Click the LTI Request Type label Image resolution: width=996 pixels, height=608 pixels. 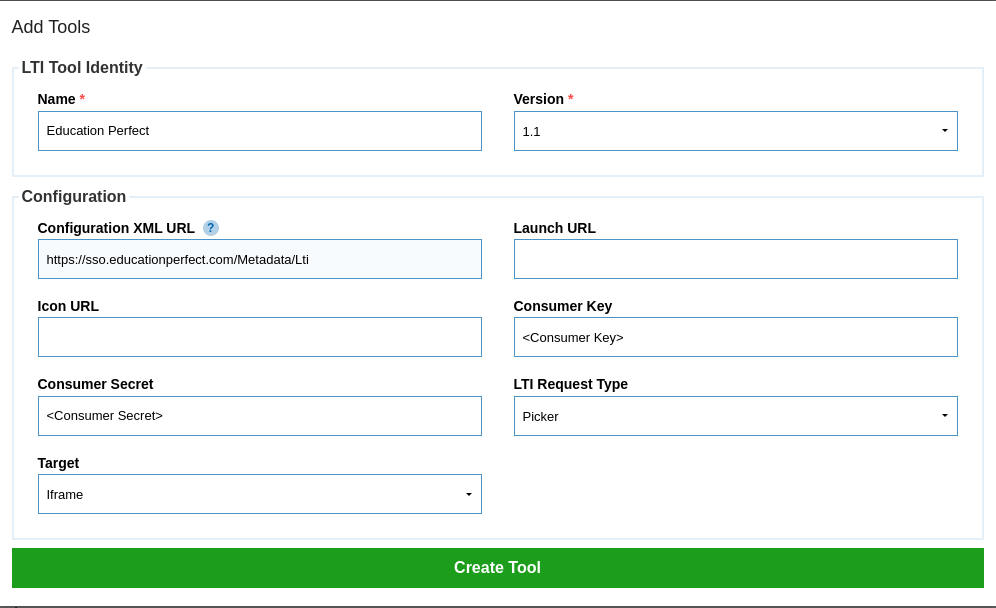(570, 384)
